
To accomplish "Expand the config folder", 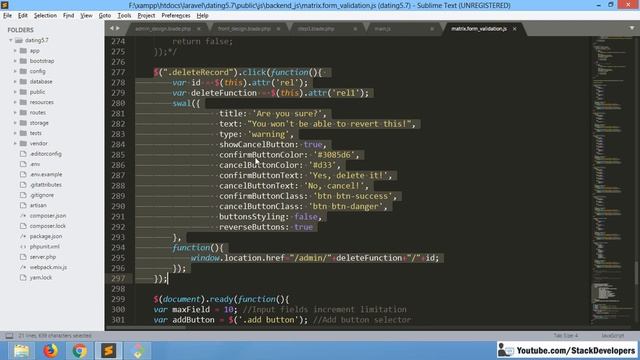I will pyautogui.click(x=15, y=71).
